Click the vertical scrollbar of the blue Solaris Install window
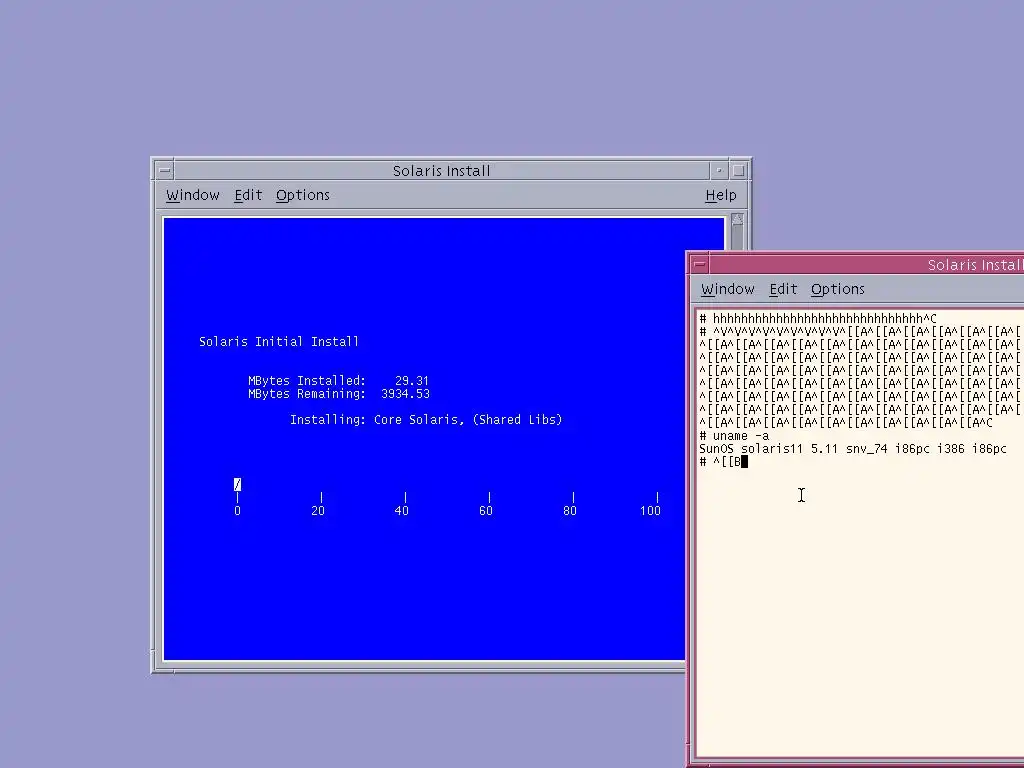This screenshot has height=768, width=1024. [737, 232]
